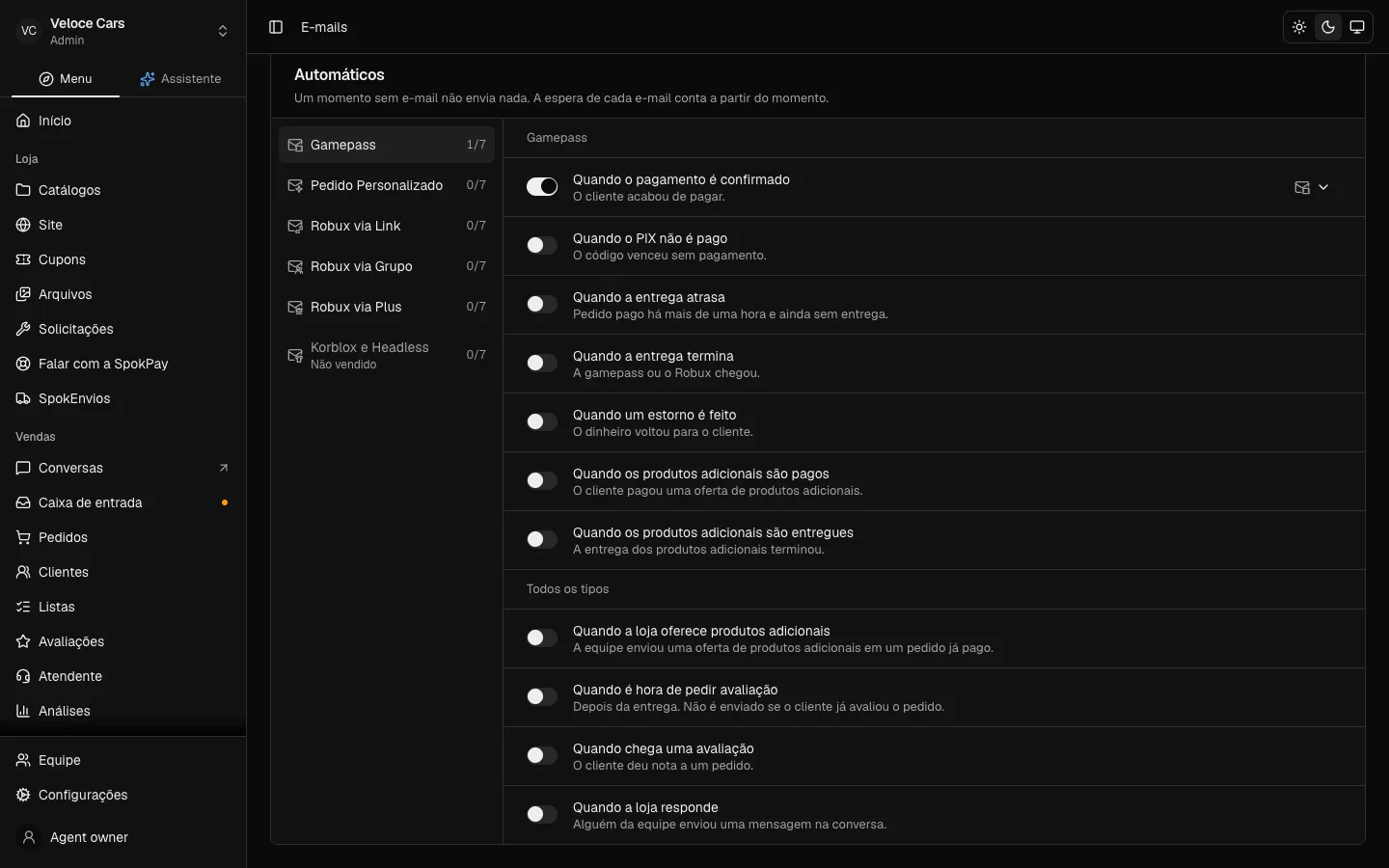The image size is (1389, 868).
Task: Select Gamepass email category
Action: 387,145
